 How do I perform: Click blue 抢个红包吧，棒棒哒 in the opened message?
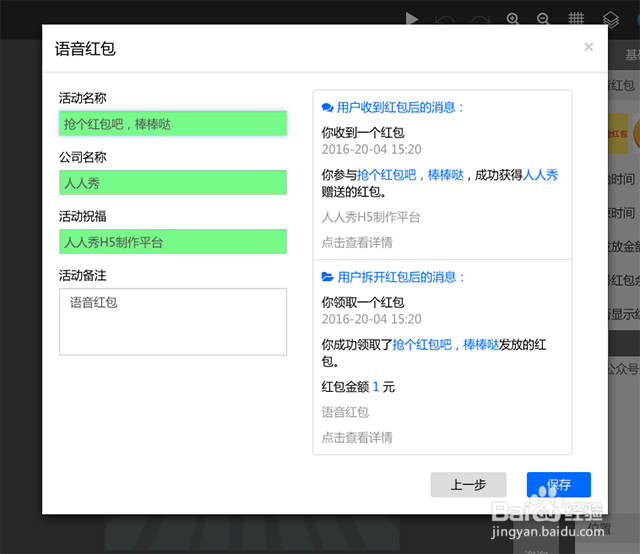pyautogui.click(x=446, y=345)
